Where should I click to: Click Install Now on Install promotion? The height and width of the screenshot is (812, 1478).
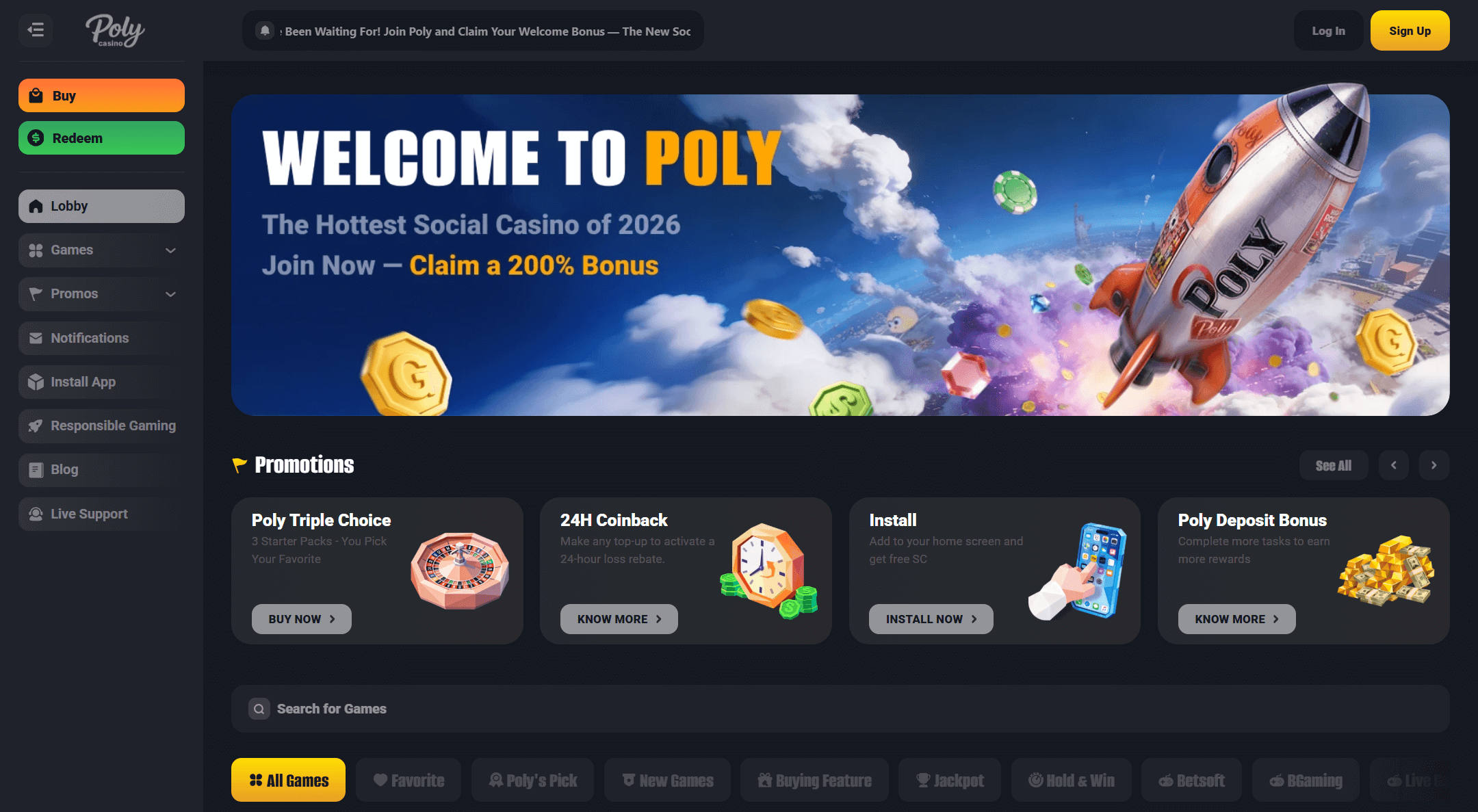click(x=931, y=619)
